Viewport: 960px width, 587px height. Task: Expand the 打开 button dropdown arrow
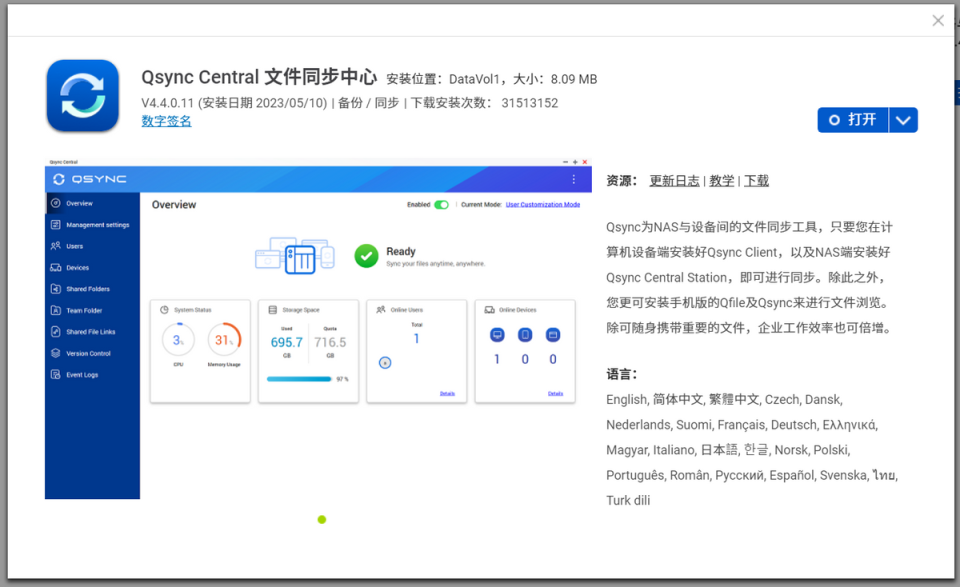pos(903,119)
